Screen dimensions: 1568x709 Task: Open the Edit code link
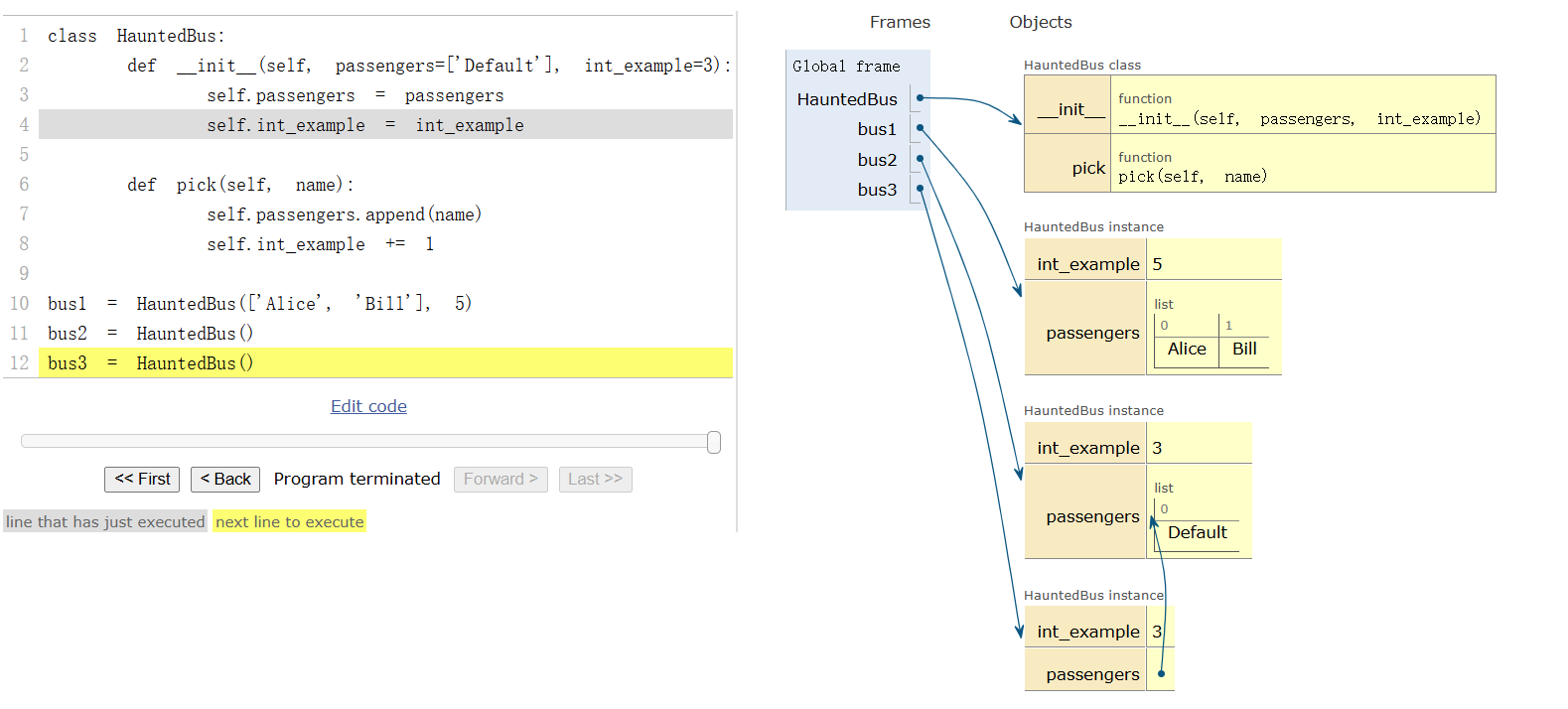368,406
